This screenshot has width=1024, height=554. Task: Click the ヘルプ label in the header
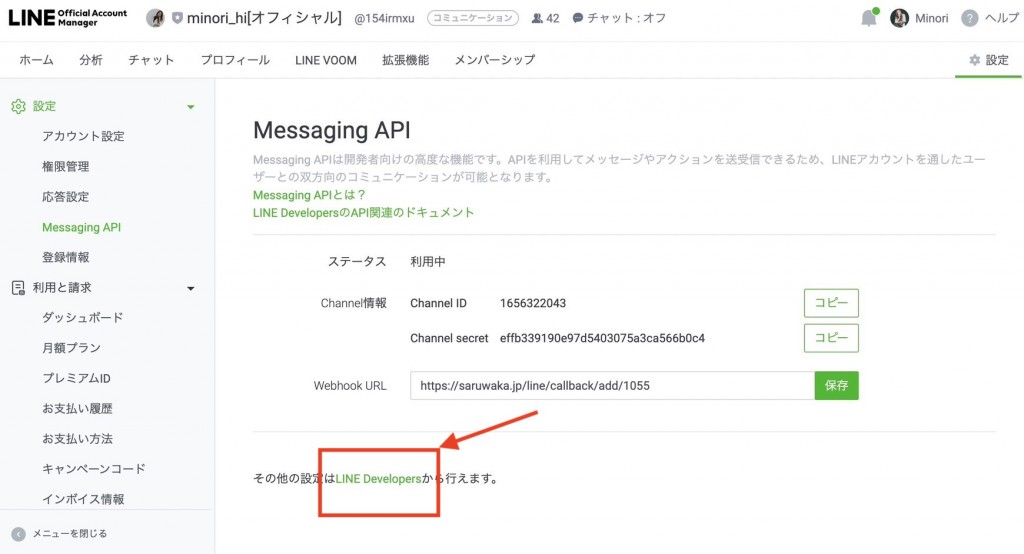tap(1002, 18)
